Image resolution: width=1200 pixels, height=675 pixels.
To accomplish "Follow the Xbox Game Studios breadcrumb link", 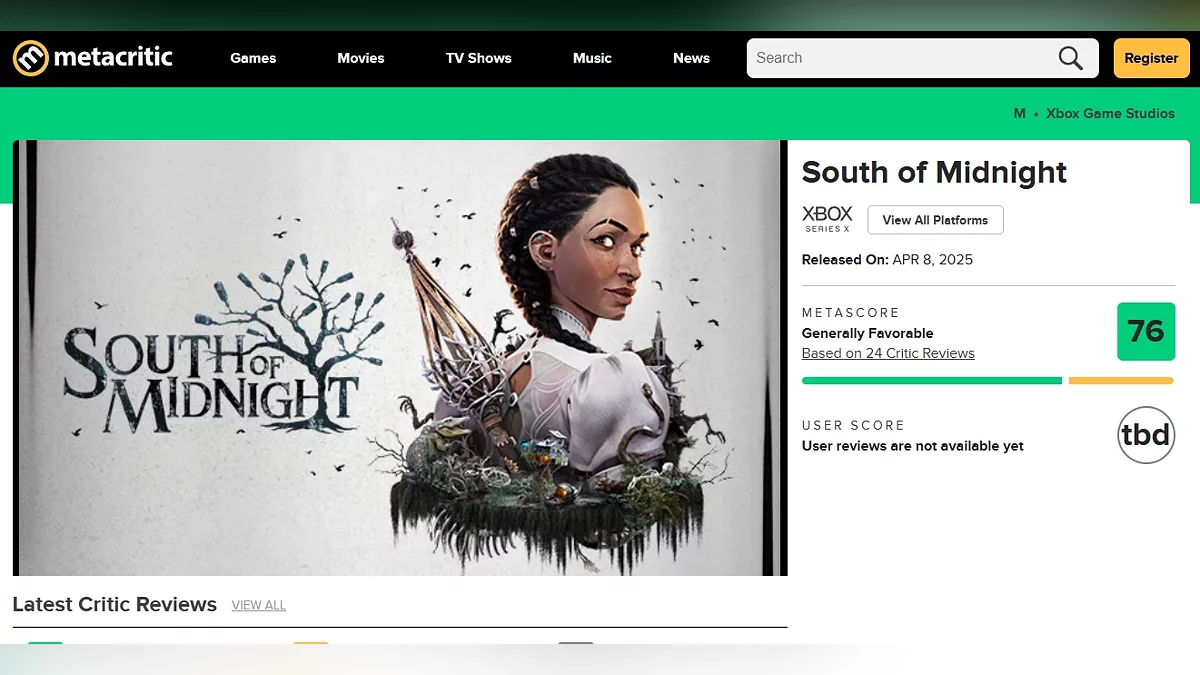I will [x=1110, y=113].
